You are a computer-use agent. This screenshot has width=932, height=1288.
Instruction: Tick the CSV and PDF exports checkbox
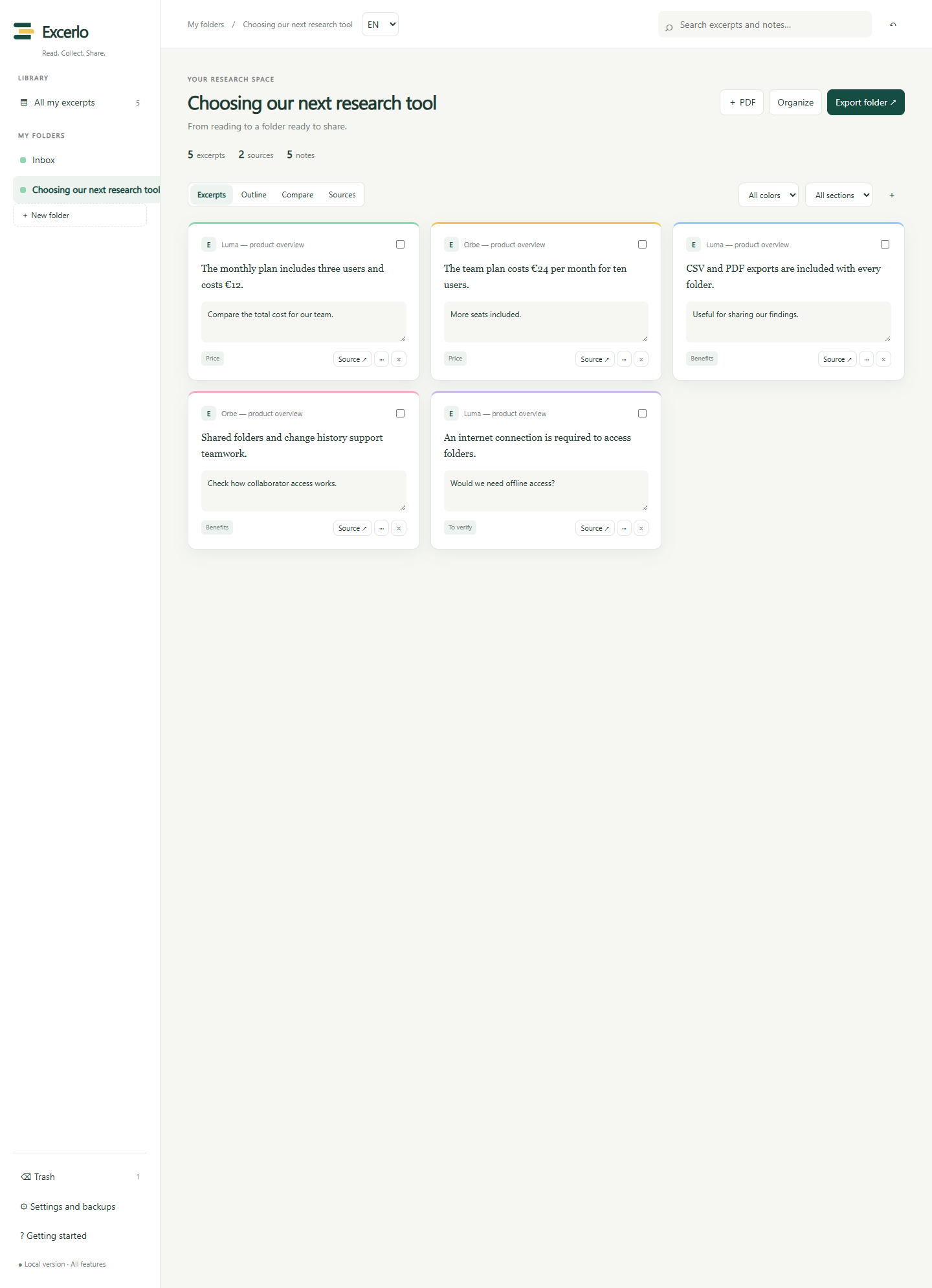(x=885, y=244)
